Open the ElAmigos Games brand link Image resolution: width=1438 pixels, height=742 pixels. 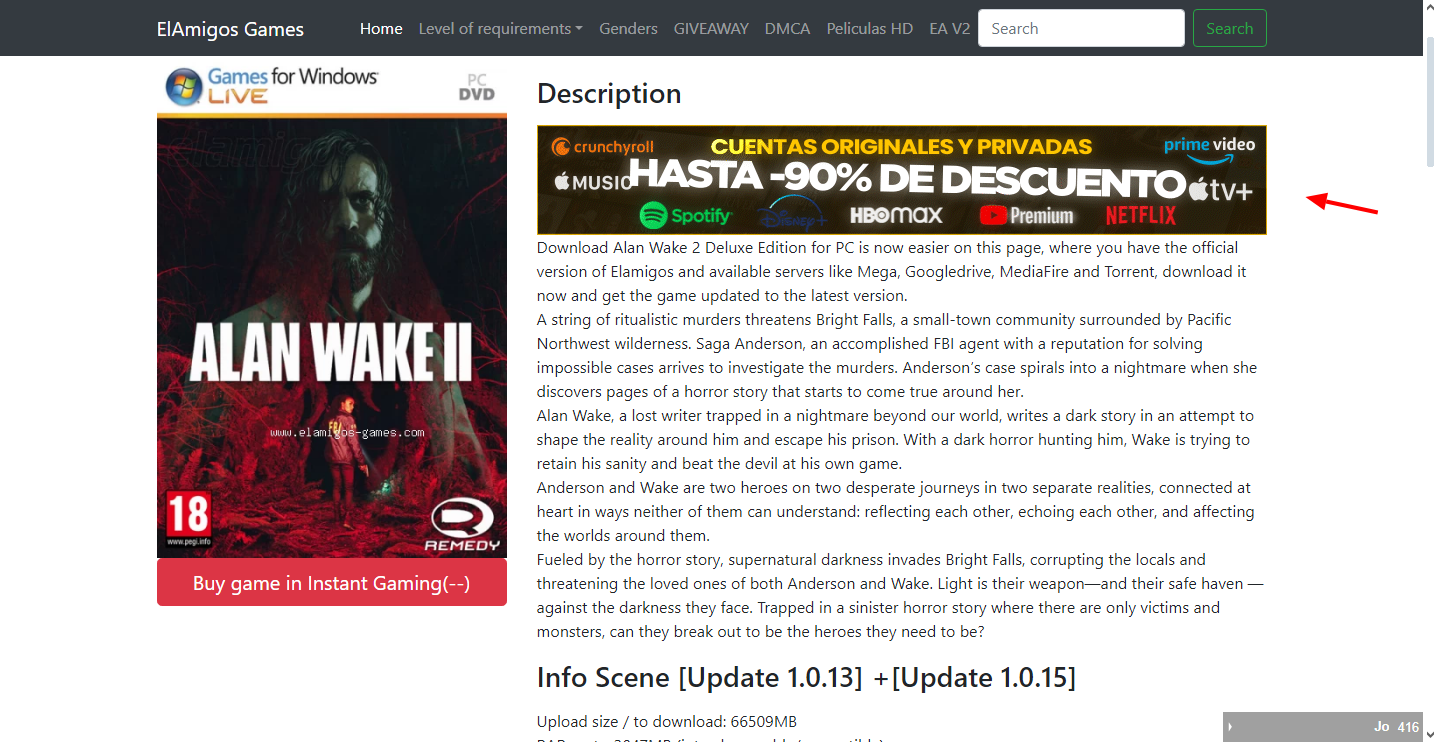click(x=230, y=29)
